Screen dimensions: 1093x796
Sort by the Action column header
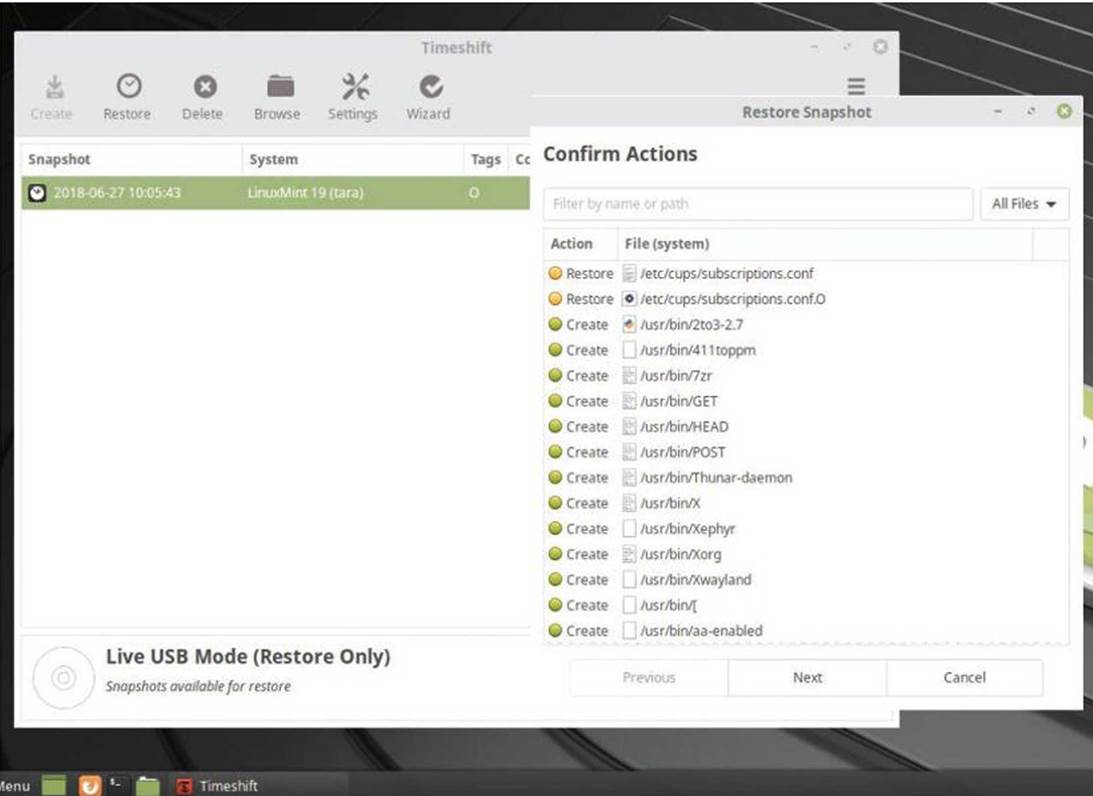pos(580,244)
